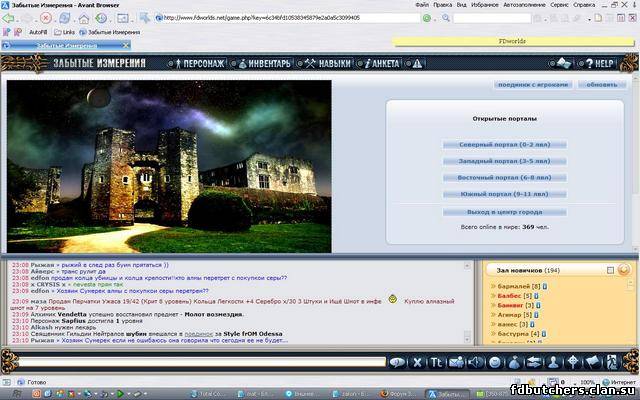Click the two-arrows exchange icon
Image resolution: width=640 pixels, height=400 pixels.
[x=534, y=362]
